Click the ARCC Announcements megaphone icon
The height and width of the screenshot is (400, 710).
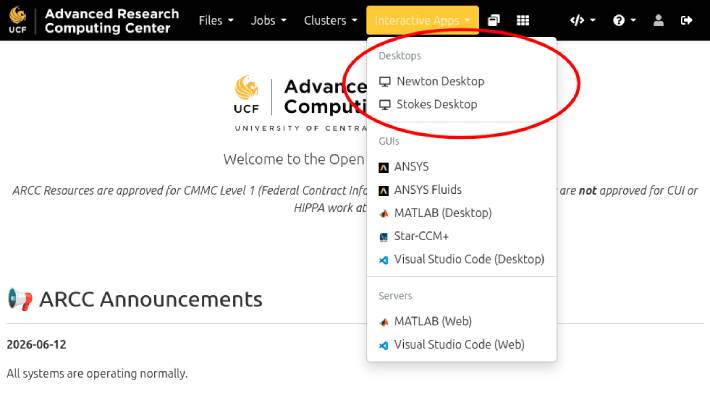point(20,299)
